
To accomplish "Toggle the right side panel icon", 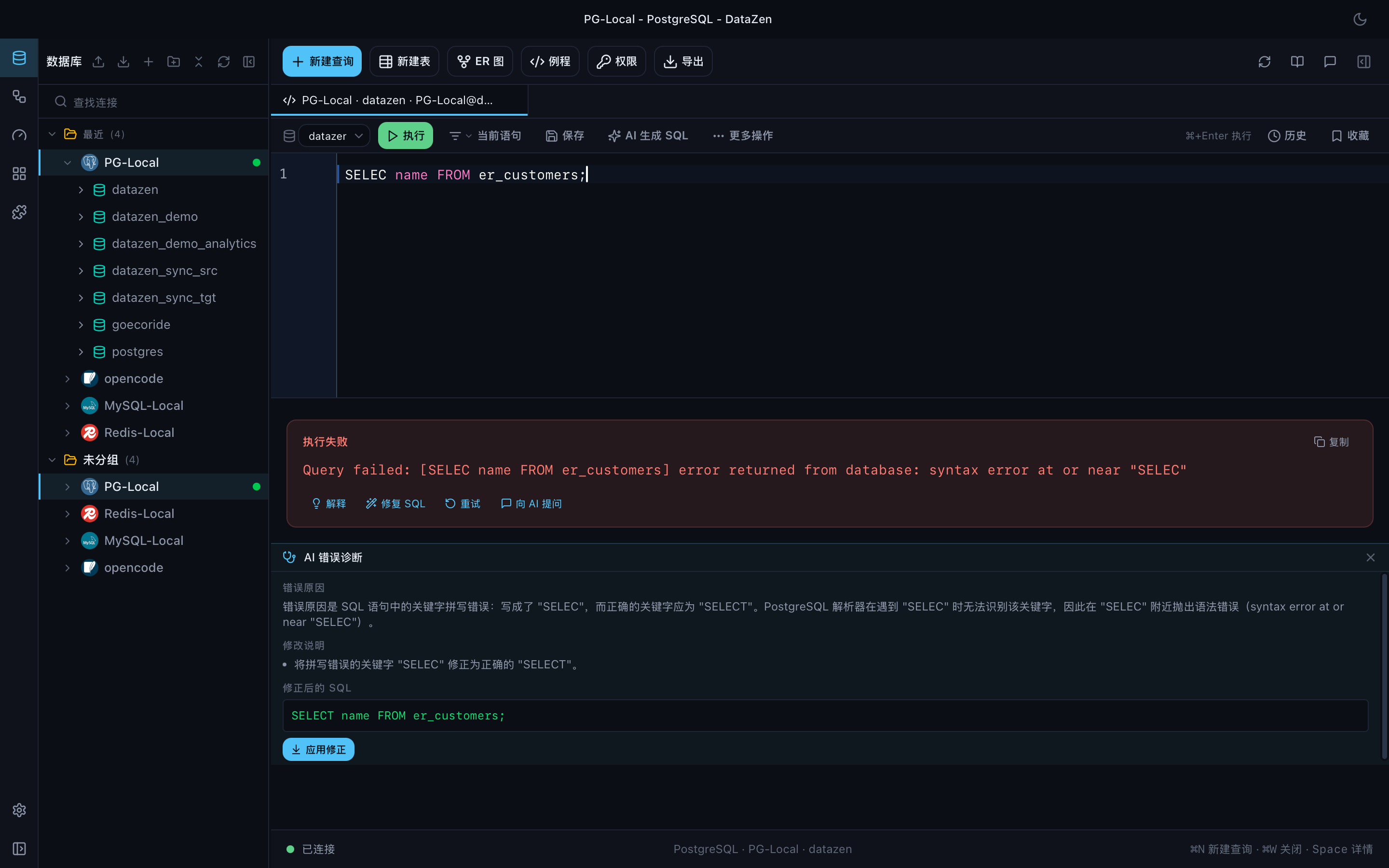I will [1364, 61].
